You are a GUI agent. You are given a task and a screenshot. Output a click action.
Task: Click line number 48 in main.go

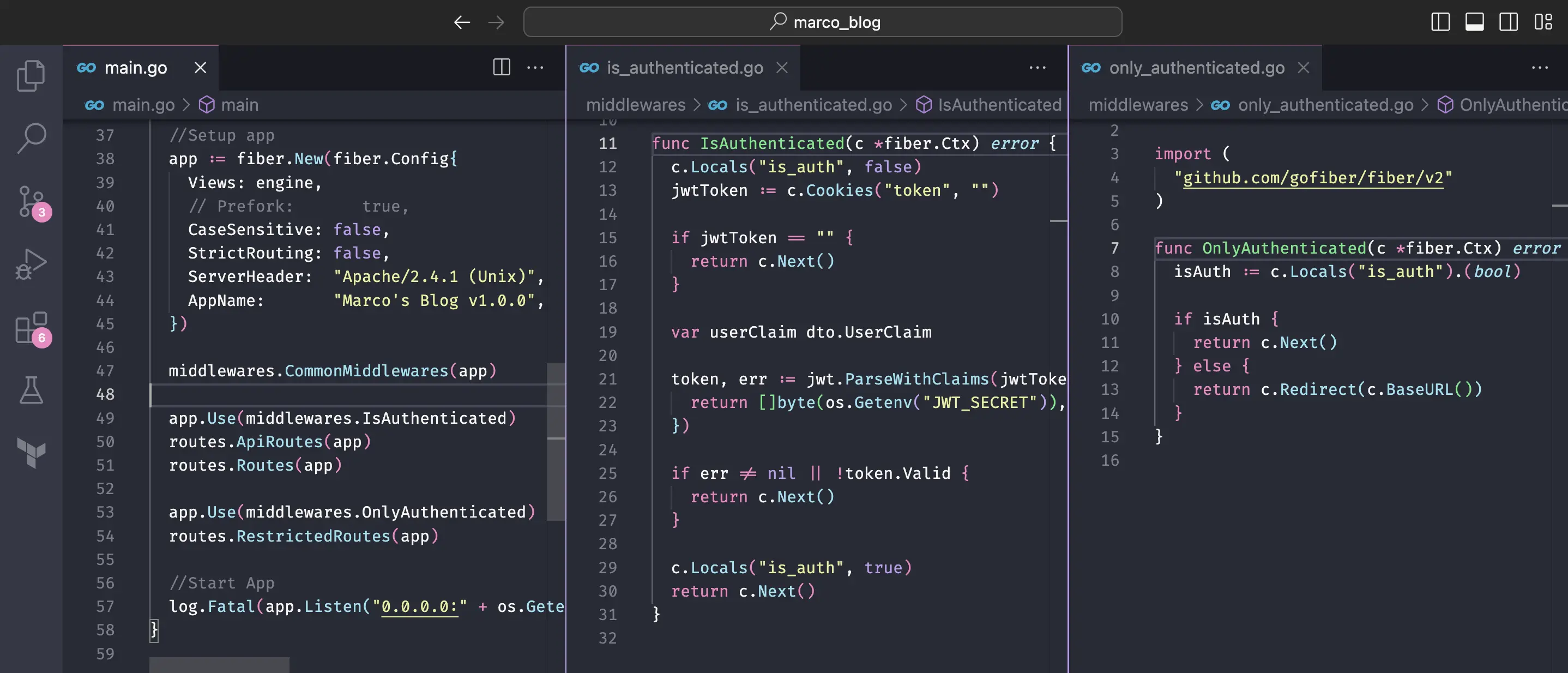coord(105,395)
